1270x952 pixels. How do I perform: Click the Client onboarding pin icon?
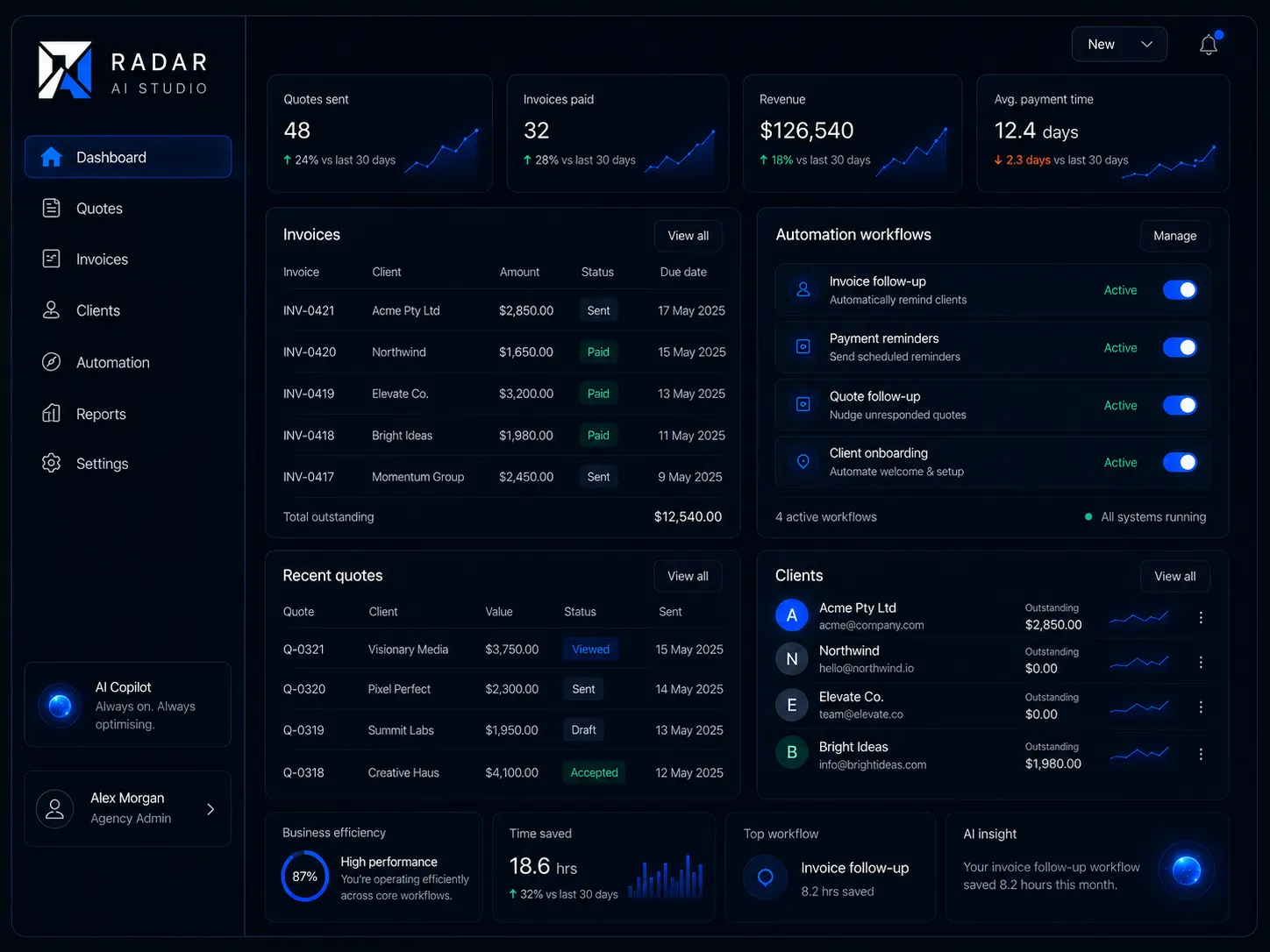803,461
